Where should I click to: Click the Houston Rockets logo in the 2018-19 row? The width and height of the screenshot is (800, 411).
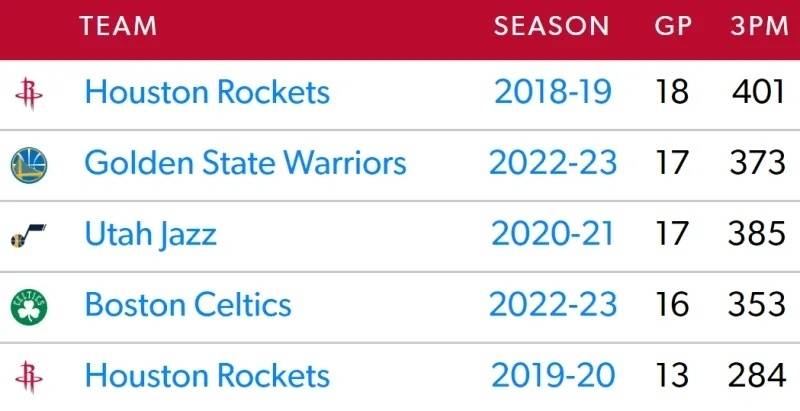click(29, 94)
